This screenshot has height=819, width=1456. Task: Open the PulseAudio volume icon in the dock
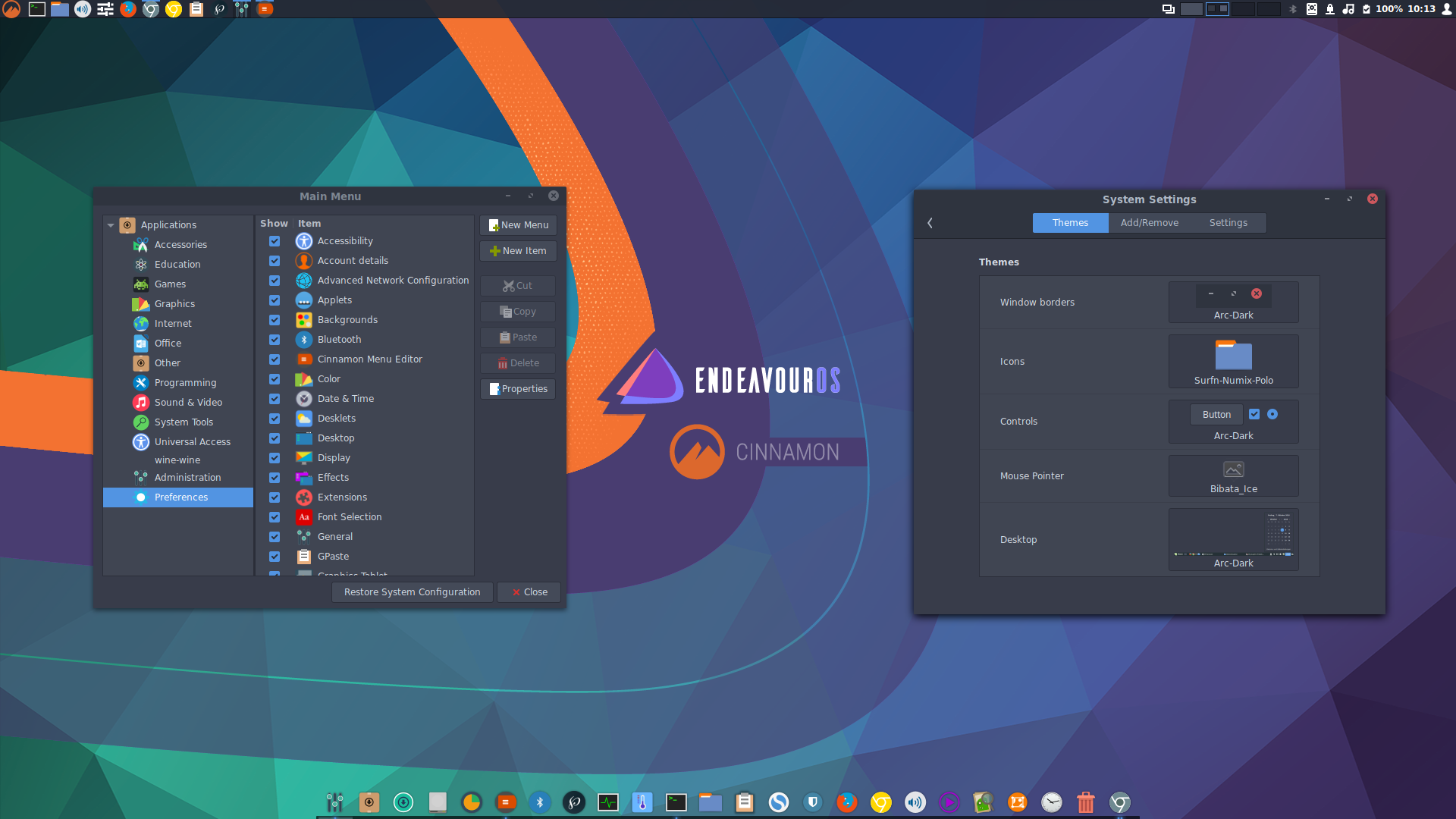[915, 802]
